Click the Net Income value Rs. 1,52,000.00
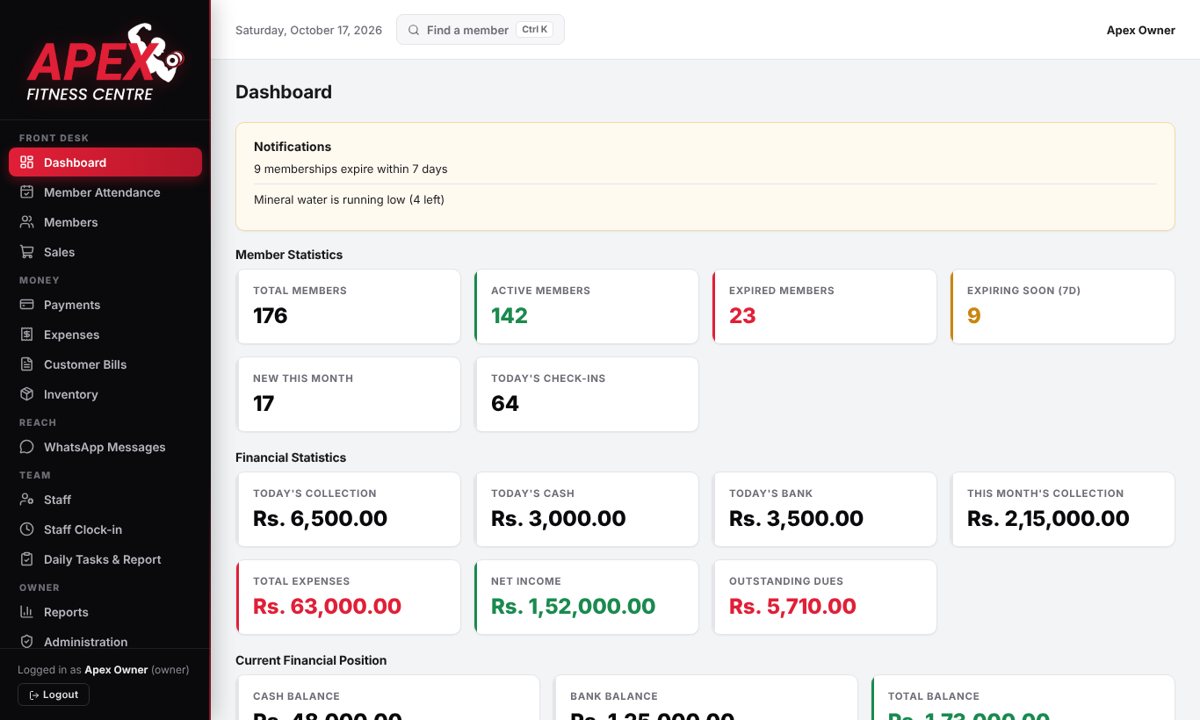The width and height of the screenshot is (1200, 720). 573,607
